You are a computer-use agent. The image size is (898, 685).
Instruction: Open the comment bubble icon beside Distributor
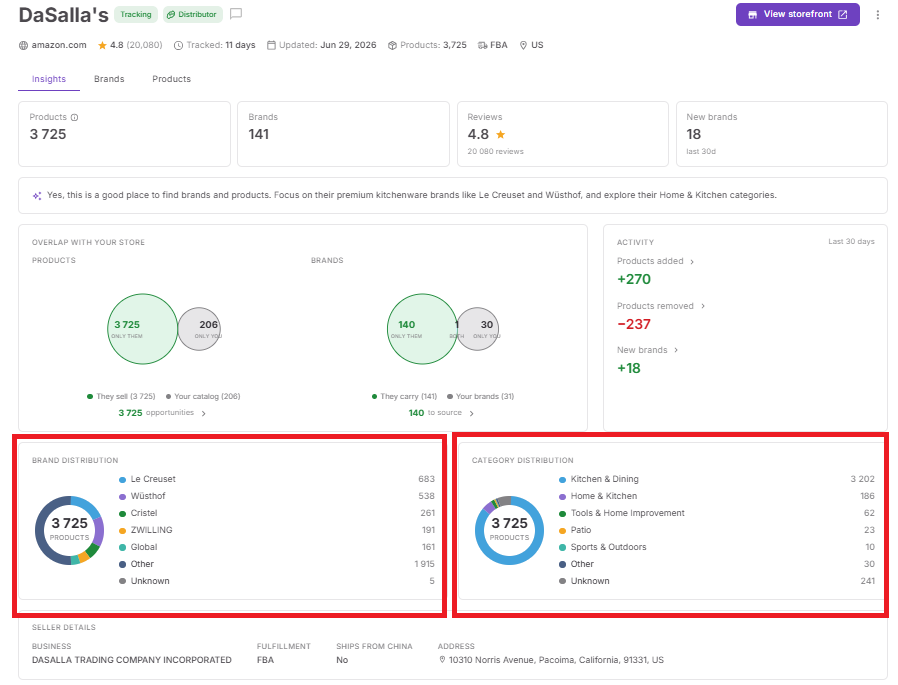coord(236,14)
